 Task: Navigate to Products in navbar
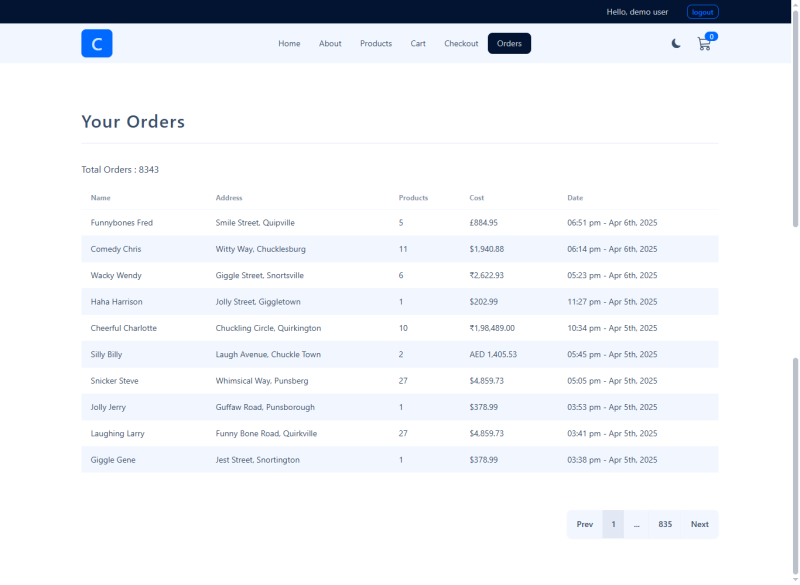[x=376, y=43]
